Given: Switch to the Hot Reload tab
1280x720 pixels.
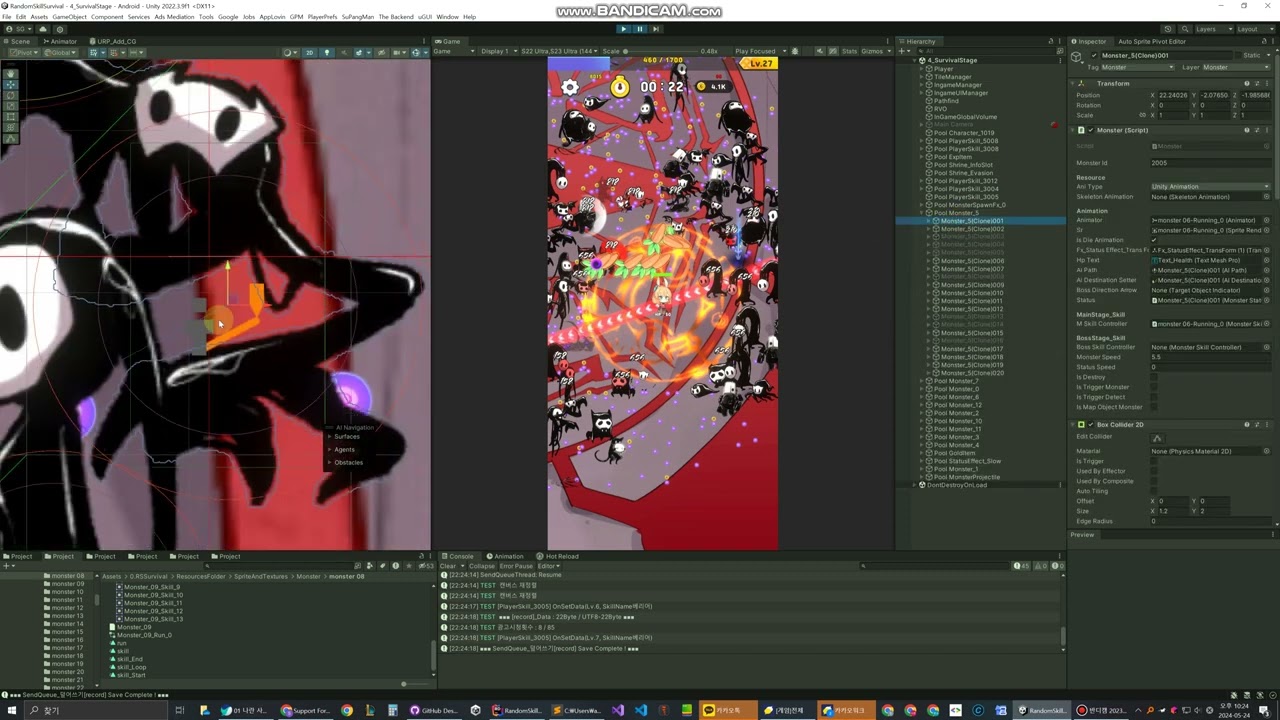Looking at the screenshot, I should tap(557, 556).
